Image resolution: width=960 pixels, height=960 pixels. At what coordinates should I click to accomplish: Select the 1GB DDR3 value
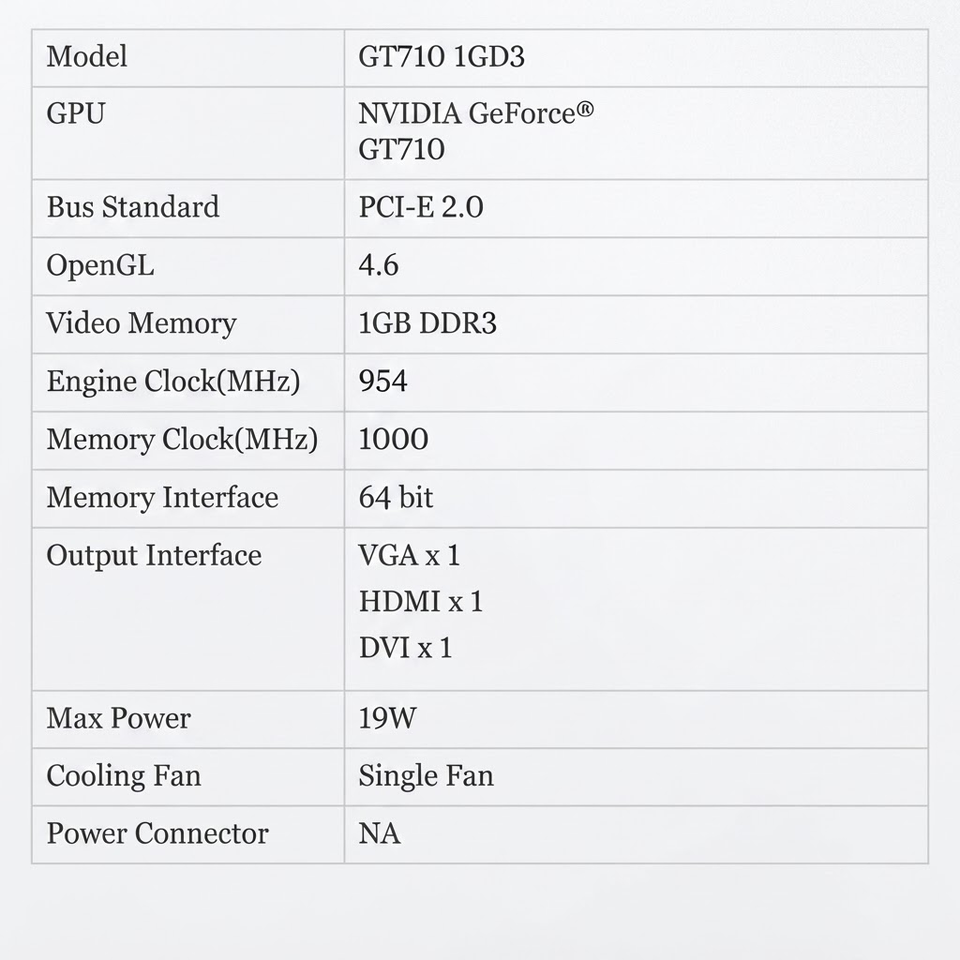pos(427,323)
